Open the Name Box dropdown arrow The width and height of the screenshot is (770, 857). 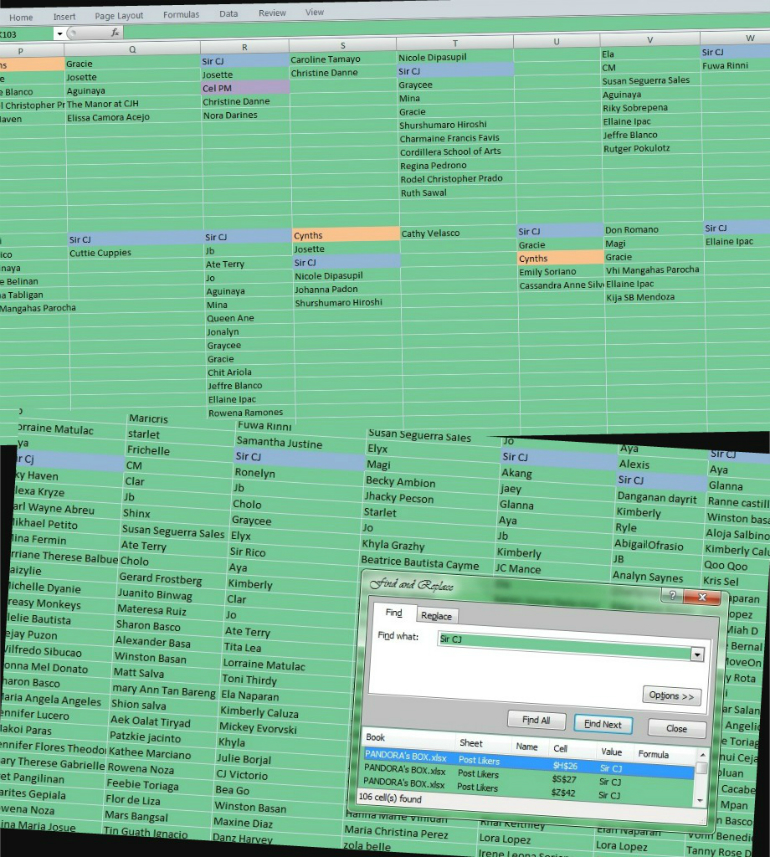click(59, 33)
